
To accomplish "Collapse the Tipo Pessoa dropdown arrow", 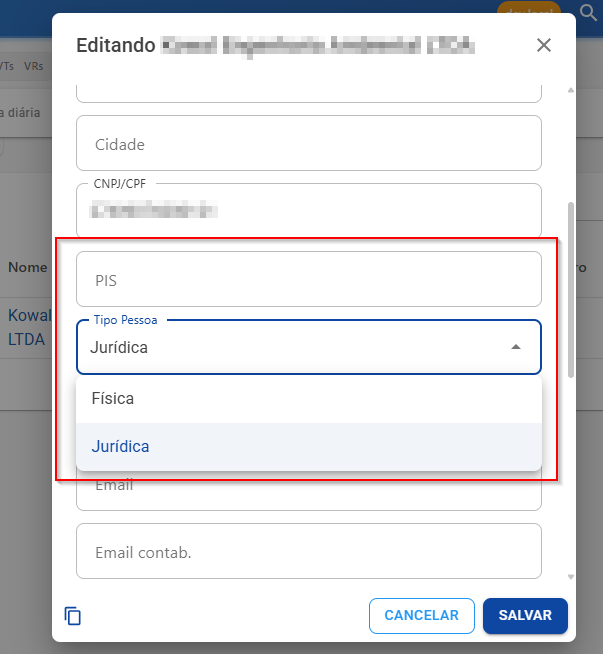I will pos(516,347).
